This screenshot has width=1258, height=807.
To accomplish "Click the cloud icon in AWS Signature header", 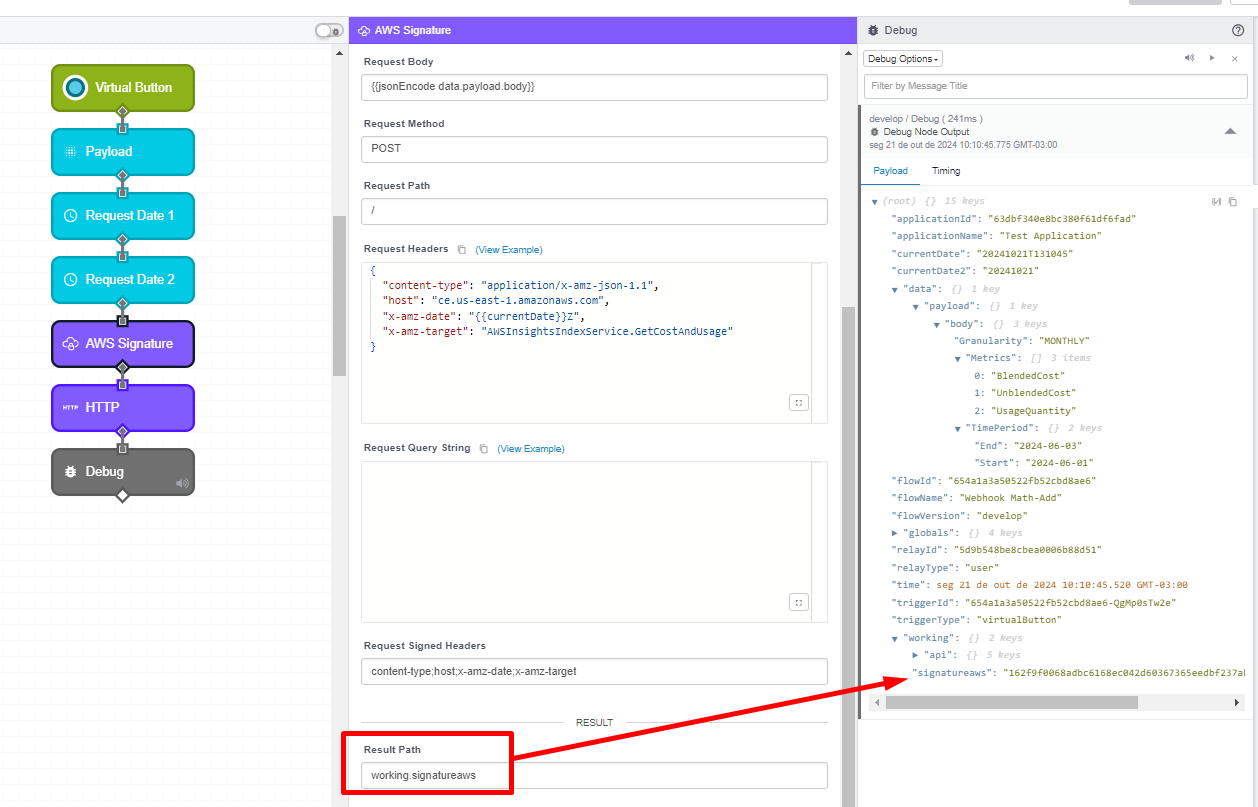I will pos(364,31).
